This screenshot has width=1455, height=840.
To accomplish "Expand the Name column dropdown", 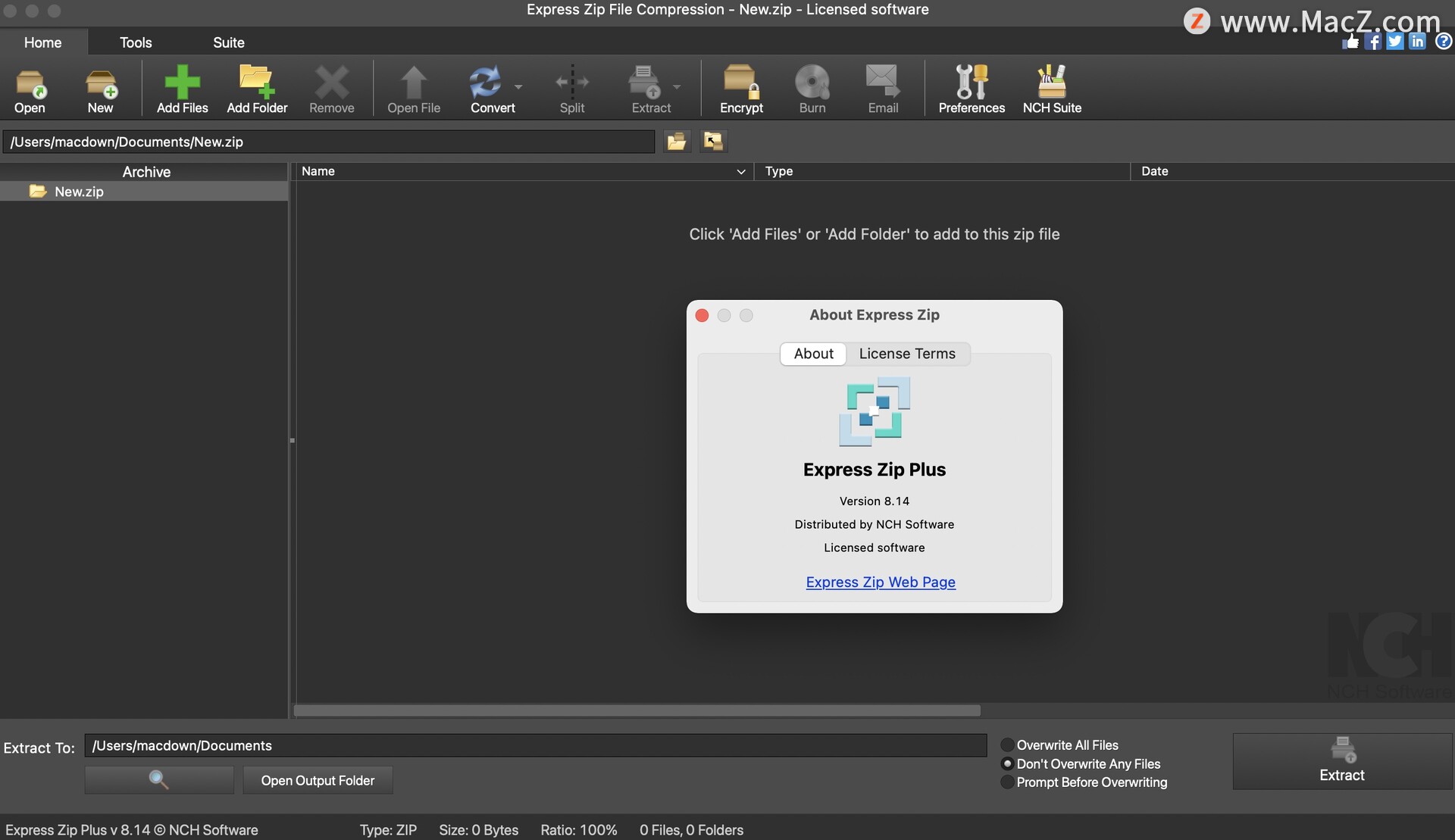I will [739, 171].
